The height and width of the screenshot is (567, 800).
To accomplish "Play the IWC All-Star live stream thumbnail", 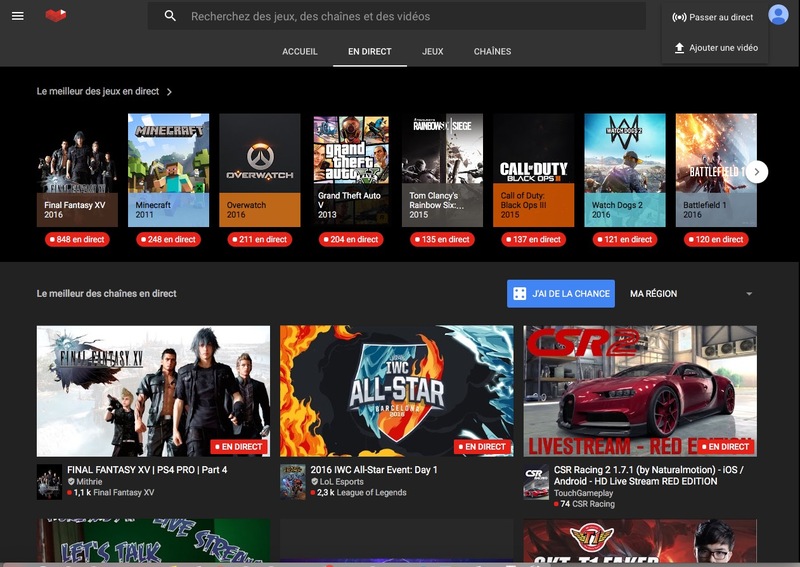I will coord(397,391).
